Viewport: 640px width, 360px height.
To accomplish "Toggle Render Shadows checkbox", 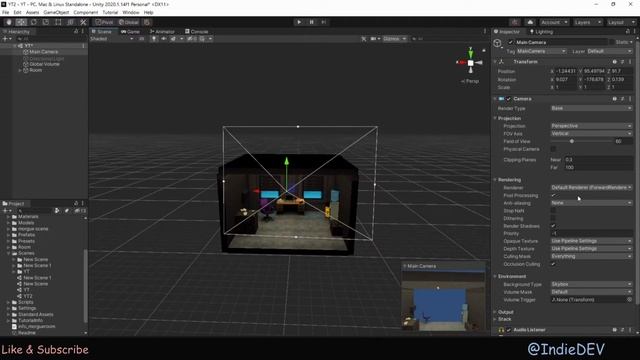I will [553, 226].
